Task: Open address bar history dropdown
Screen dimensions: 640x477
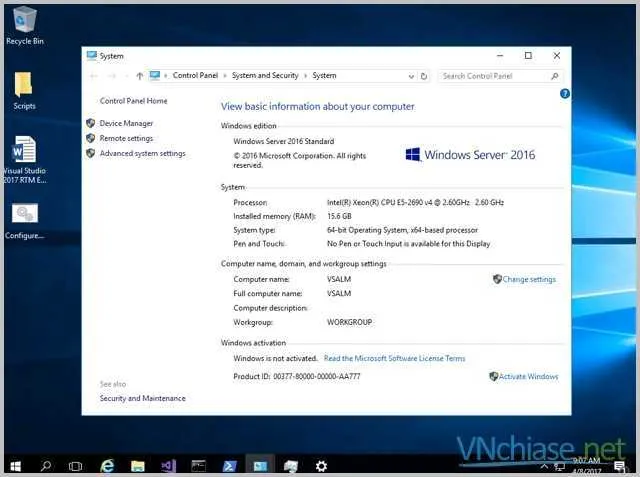Action: point(411,76)
